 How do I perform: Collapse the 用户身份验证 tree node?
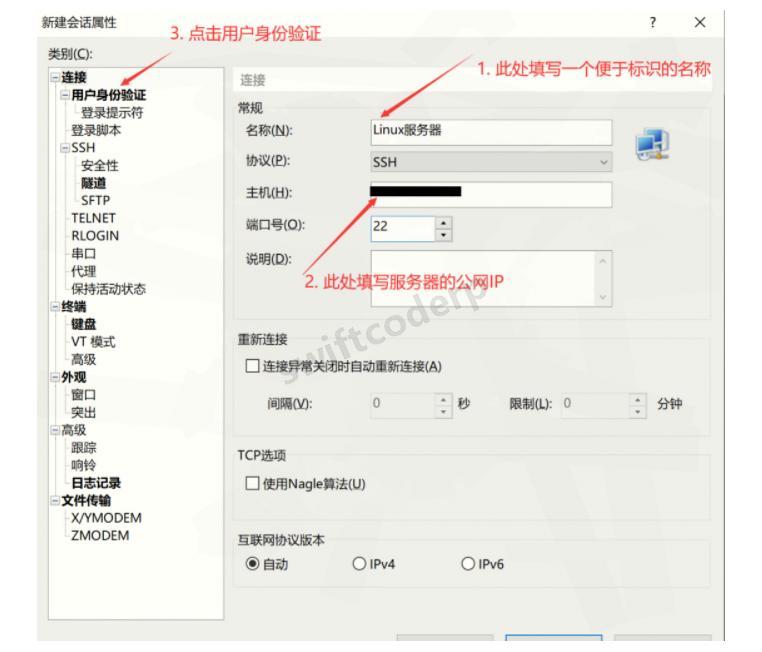(x=65, y=95)
